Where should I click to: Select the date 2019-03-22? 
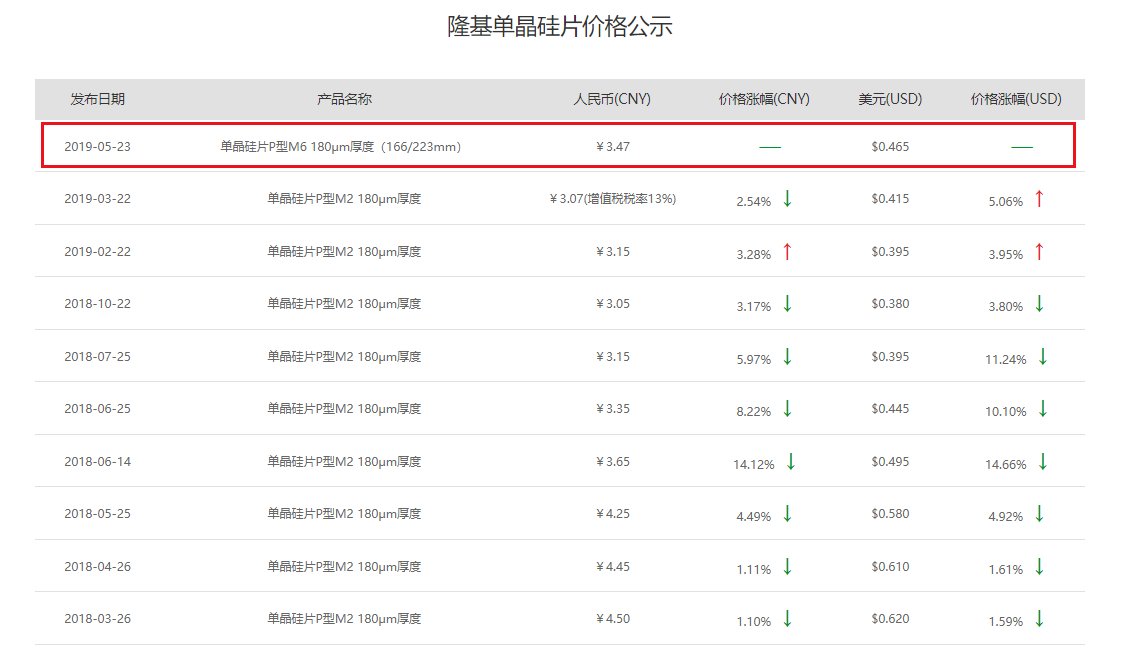(97, 199)
